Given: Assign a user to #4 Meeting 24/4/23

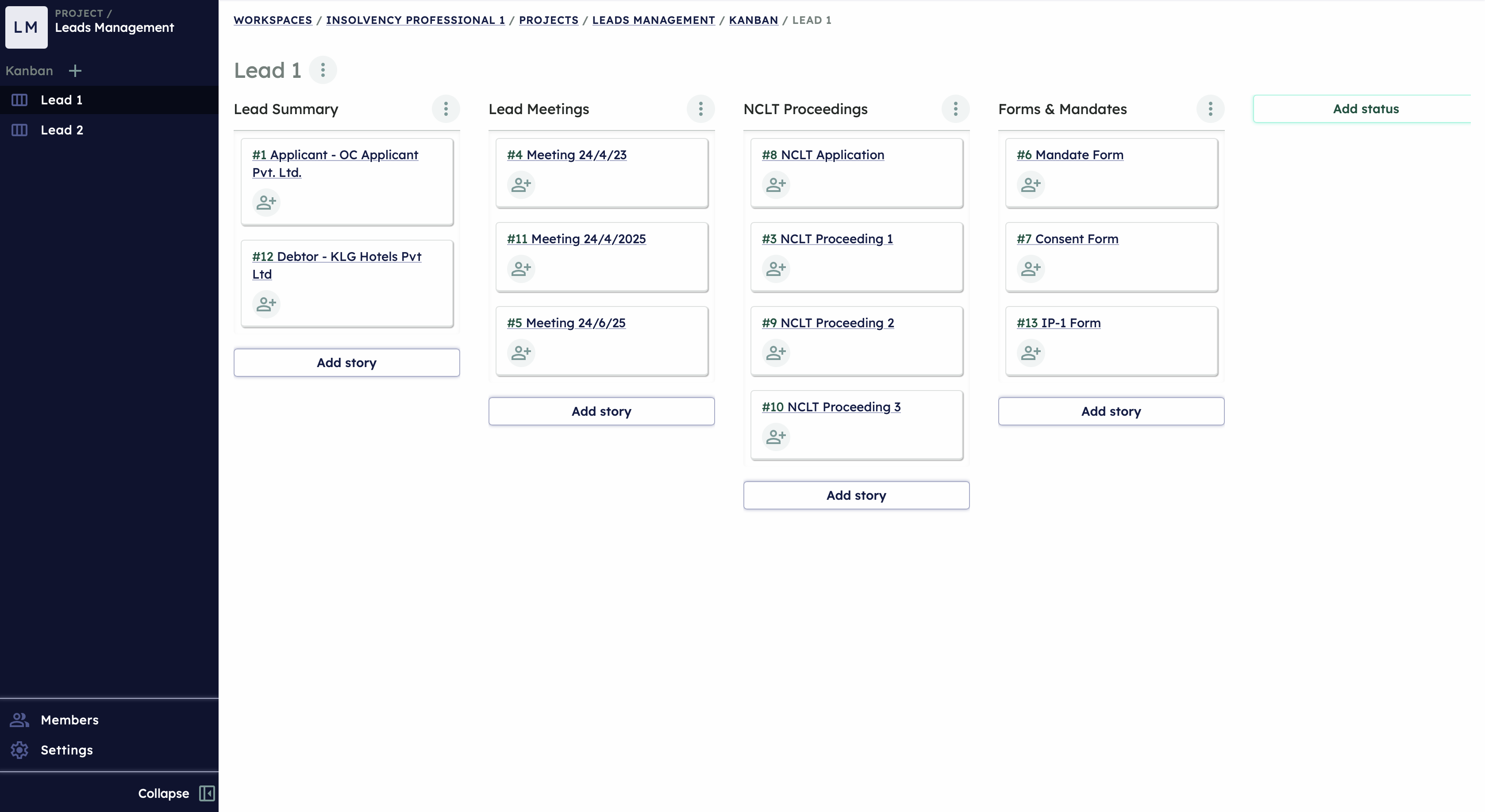Looking at the screenshot, I should pyautogui.click(x=521, y=185).
